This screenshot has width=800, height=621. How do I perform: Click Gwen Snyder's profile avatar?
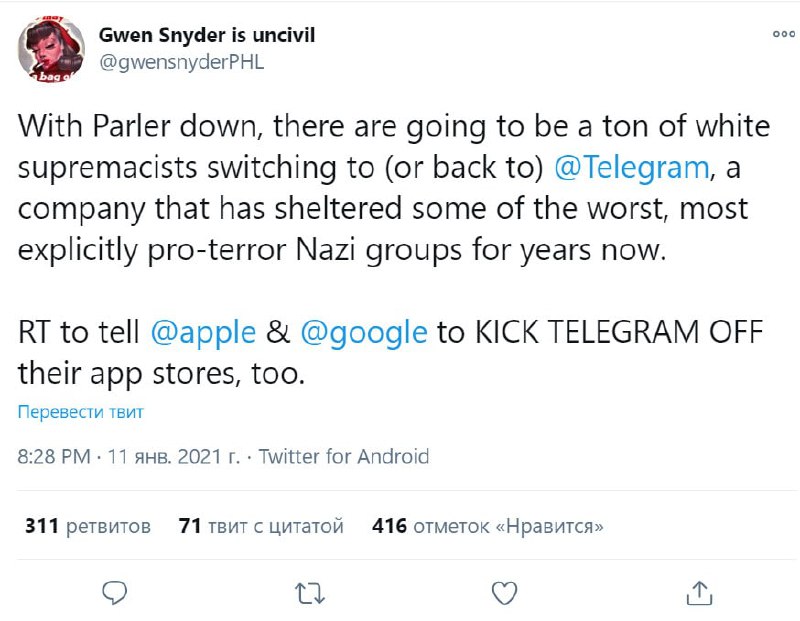52,47
